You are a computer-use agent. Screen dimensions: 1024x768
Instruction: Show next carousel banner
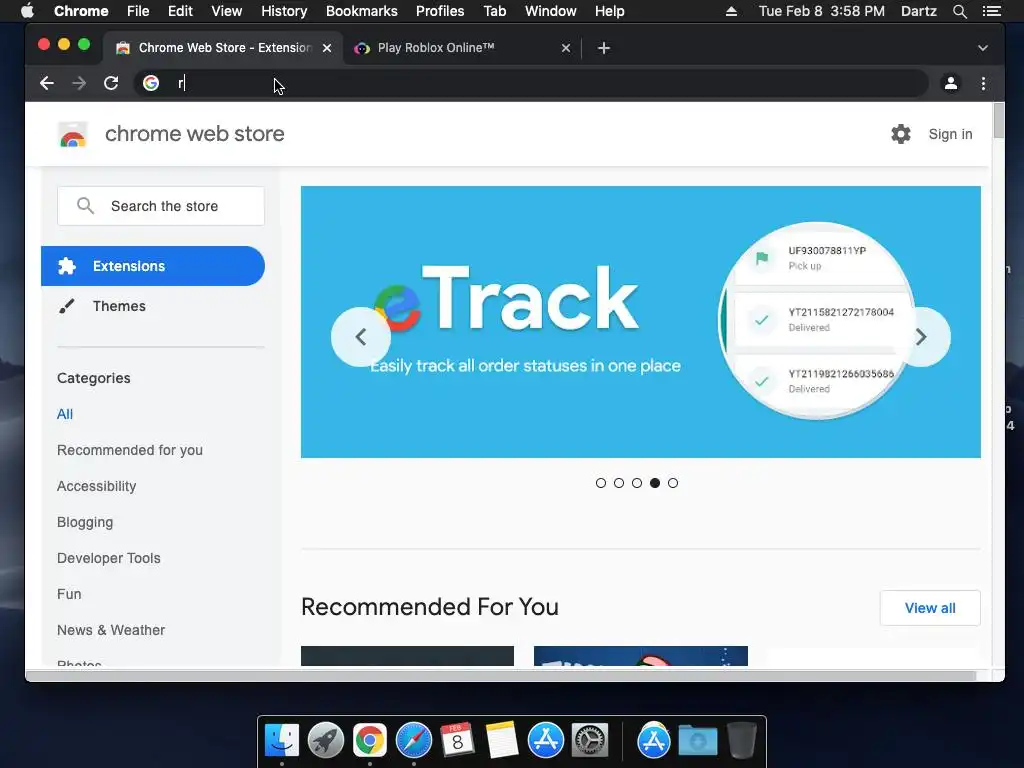pos(921,336)
